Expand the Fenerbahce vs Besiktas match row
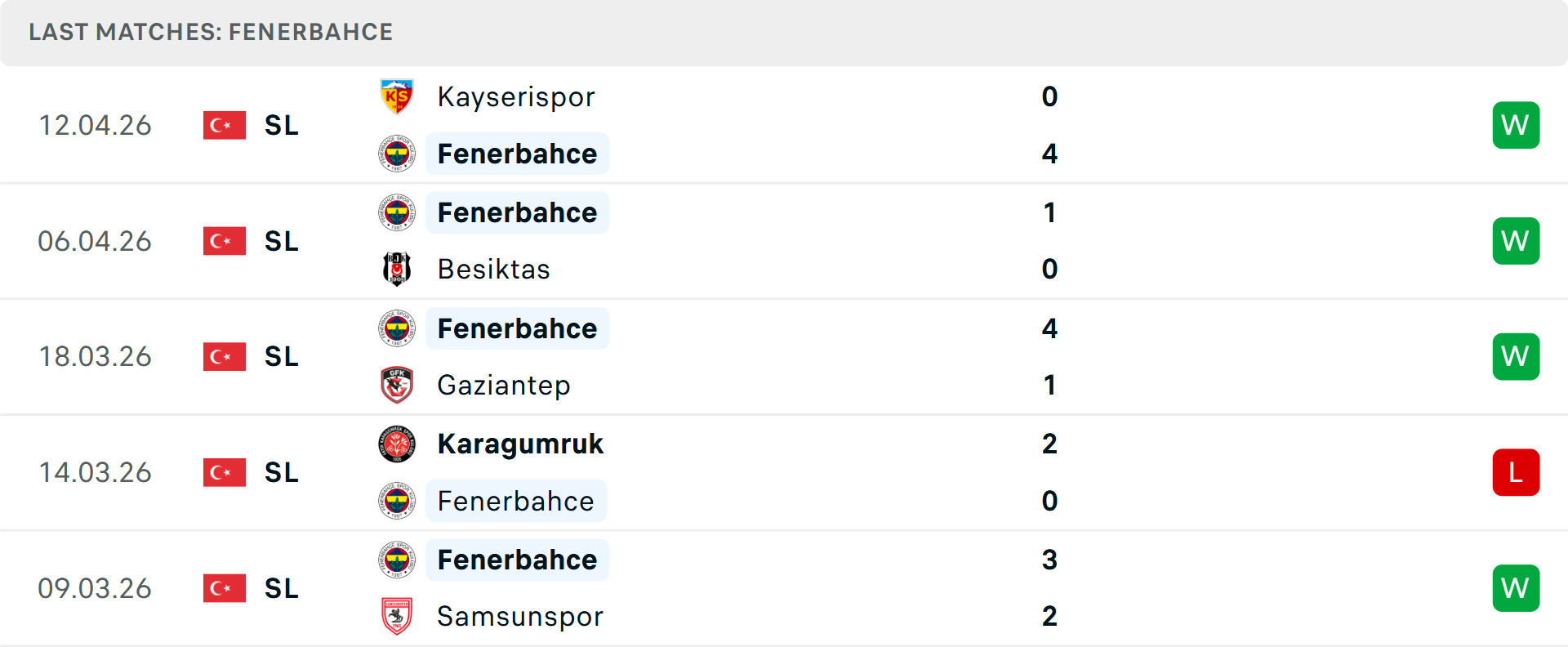The image size is (1568, 647). point(784,241)
